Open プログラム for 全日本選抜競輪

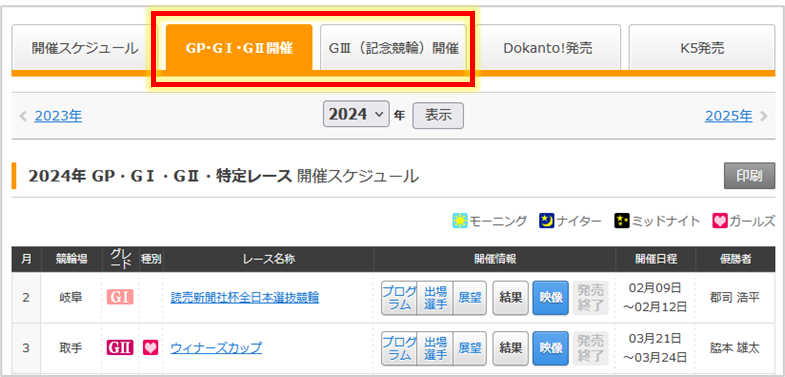[400, 298]
